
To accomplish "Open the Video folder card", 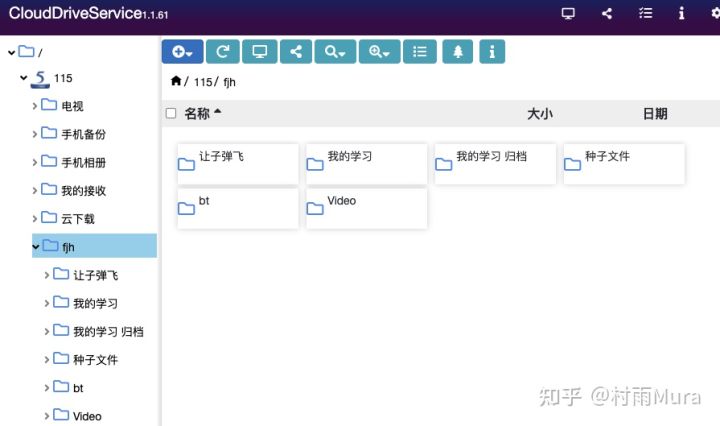I will (x=366, y=208).
